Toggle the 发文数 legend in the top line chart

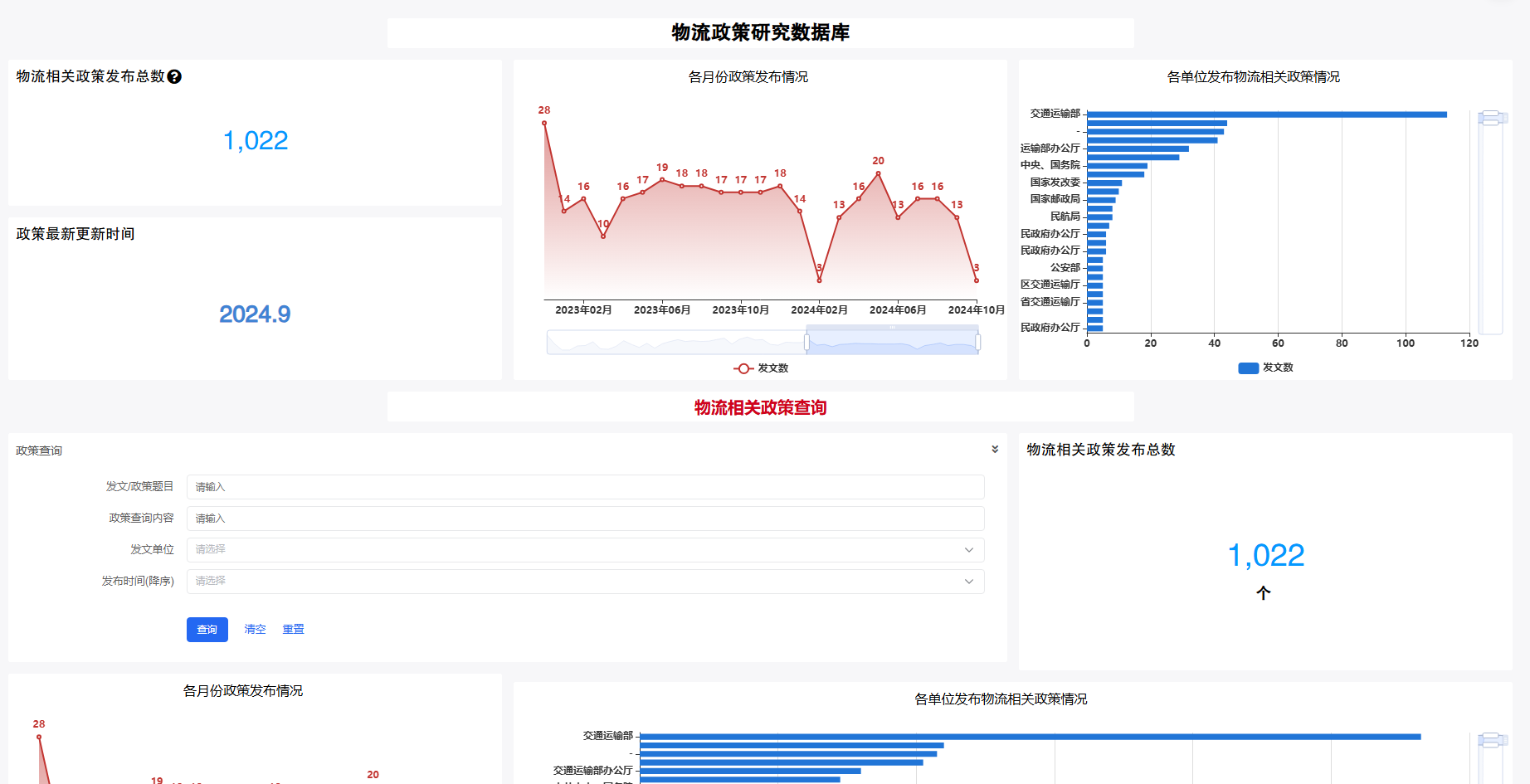(x=761, y=368)
